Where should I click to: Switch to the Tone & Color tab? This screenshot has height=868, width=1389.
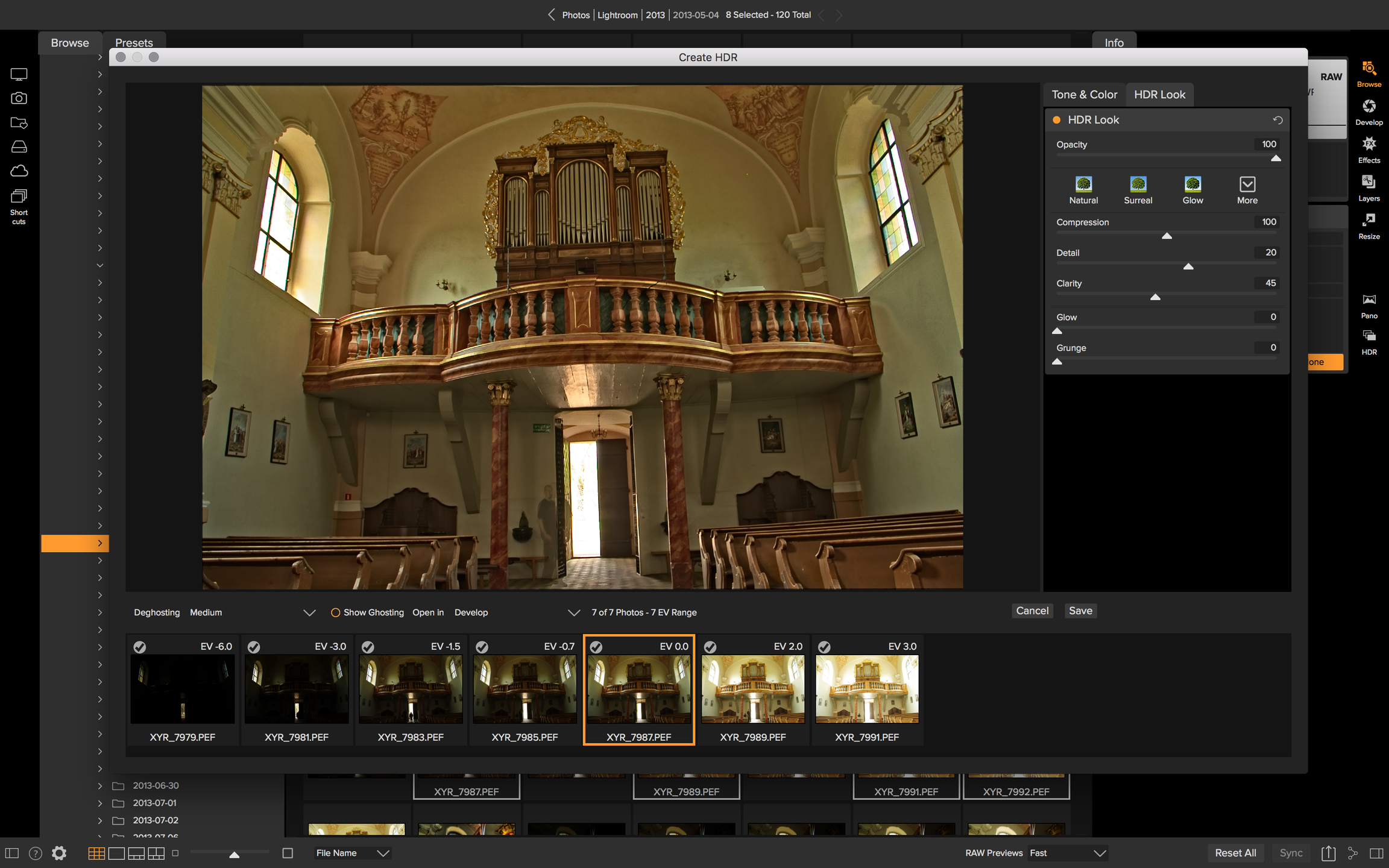tap(1084, 95)
